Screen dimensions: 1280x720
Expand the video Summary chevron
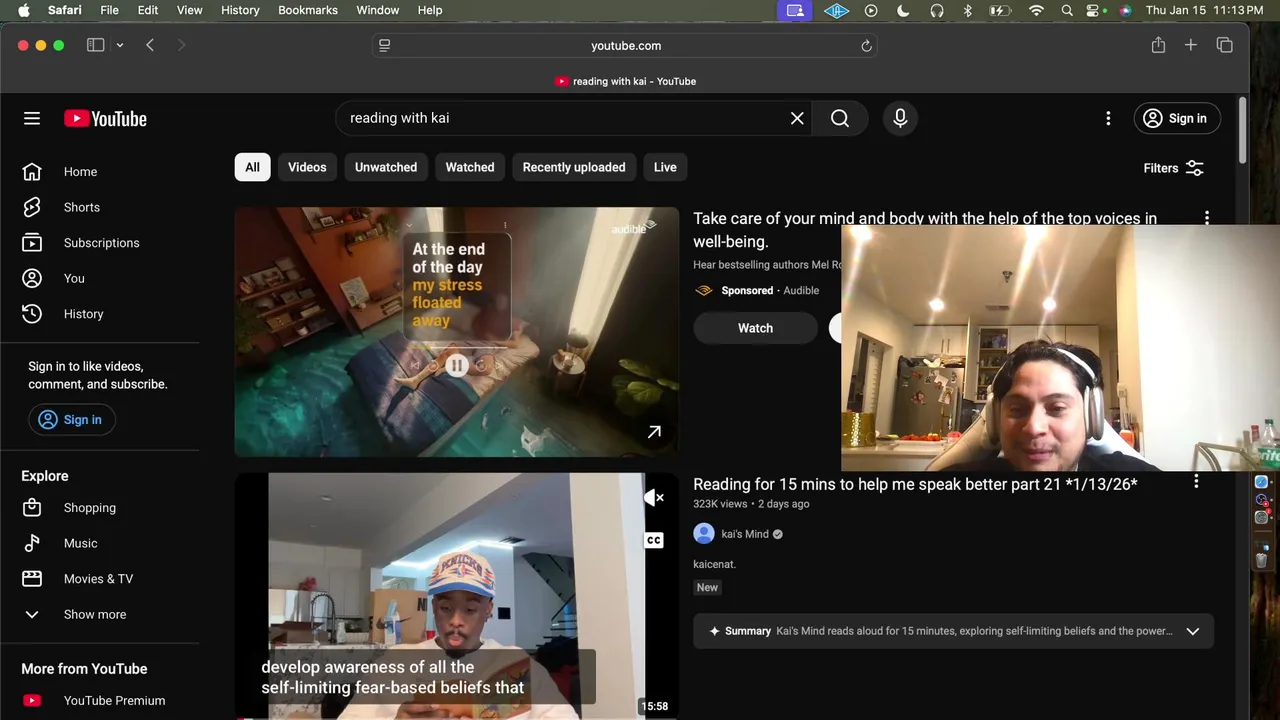[x=1192, y=631]
